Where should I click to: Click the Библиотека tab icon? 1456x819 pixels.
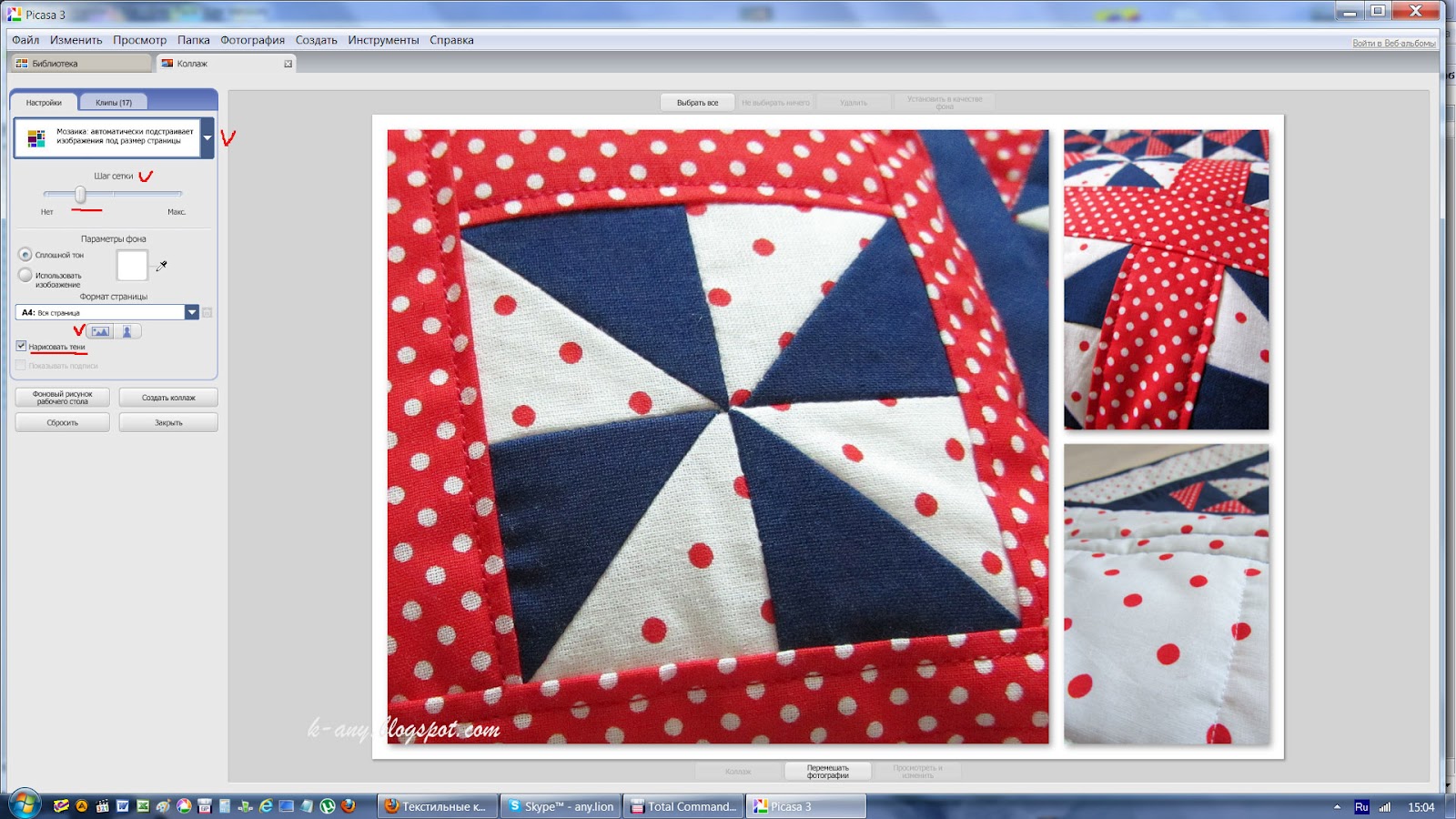(22, 64)
